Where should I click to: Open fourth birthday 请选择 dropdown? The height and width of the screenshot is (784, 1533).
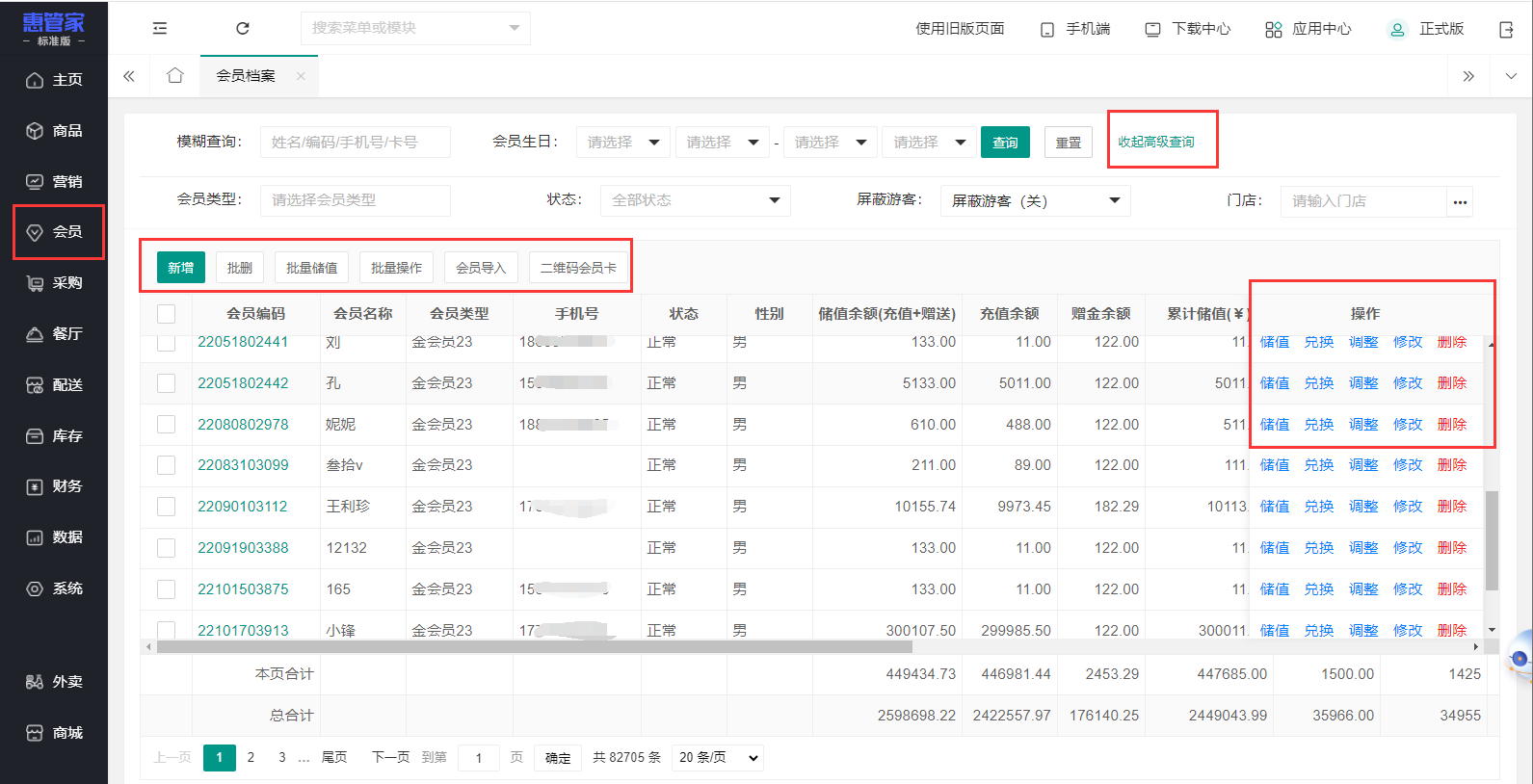[929, 143]
